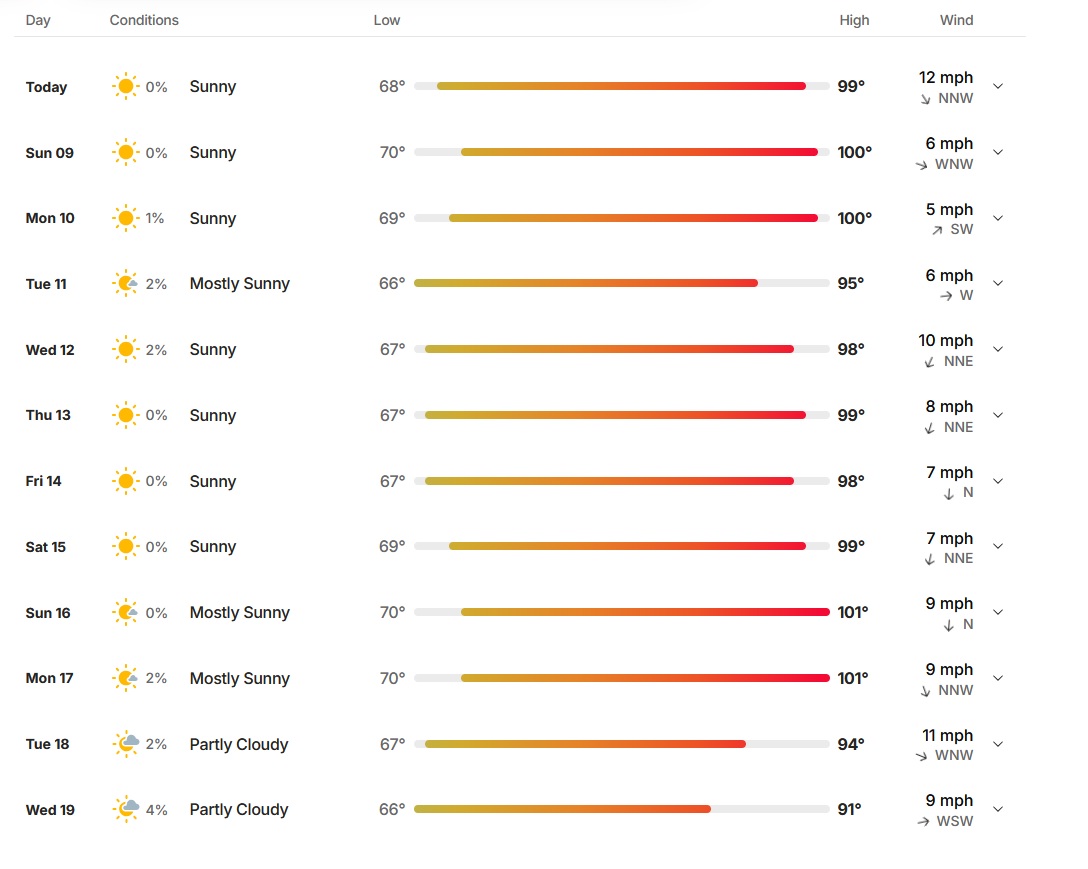Click the Mon 10 temperature range bar
This screenshot has height=869, width=1088.
pos(622,218)
